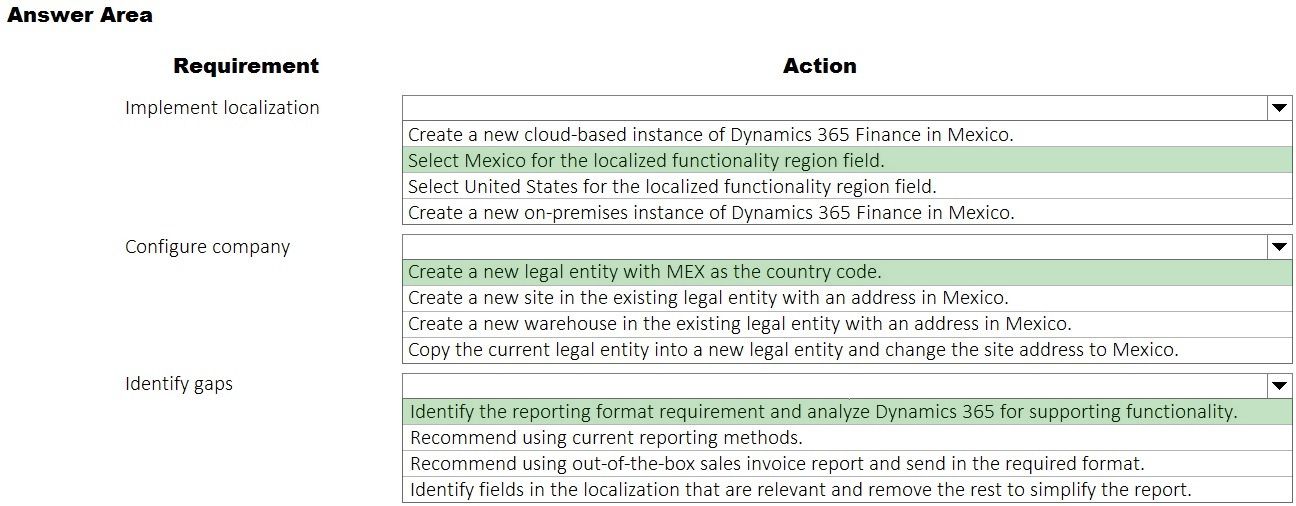
Task: Select 'Copy the current legal entity' option
Action: [847, 350]
